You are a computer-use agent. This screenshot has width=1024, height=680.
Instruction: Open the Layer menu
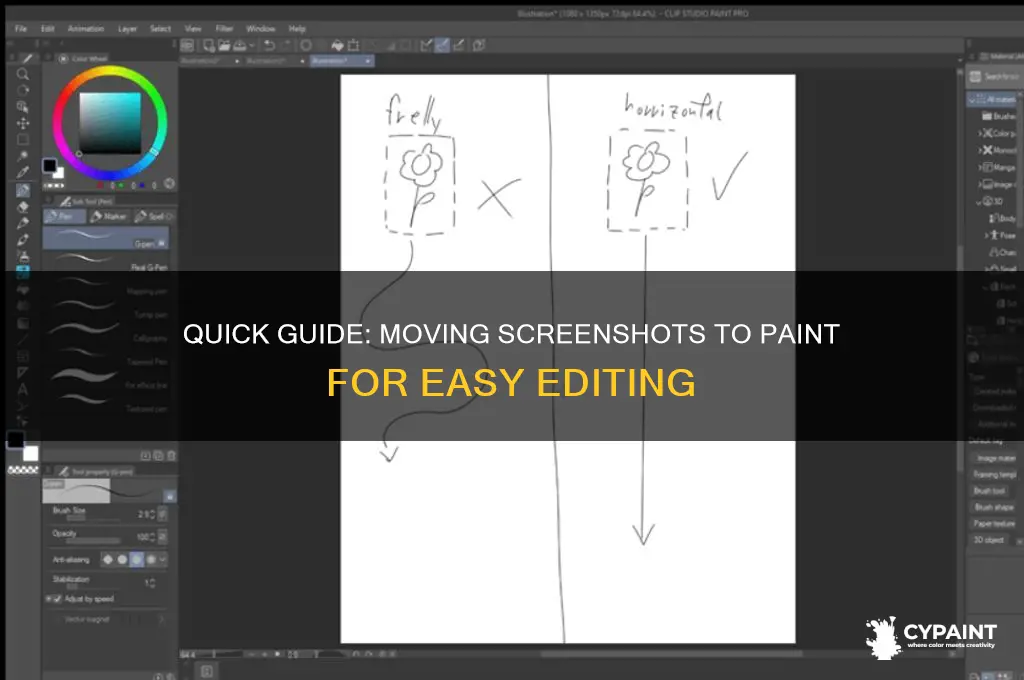[127, 29]
